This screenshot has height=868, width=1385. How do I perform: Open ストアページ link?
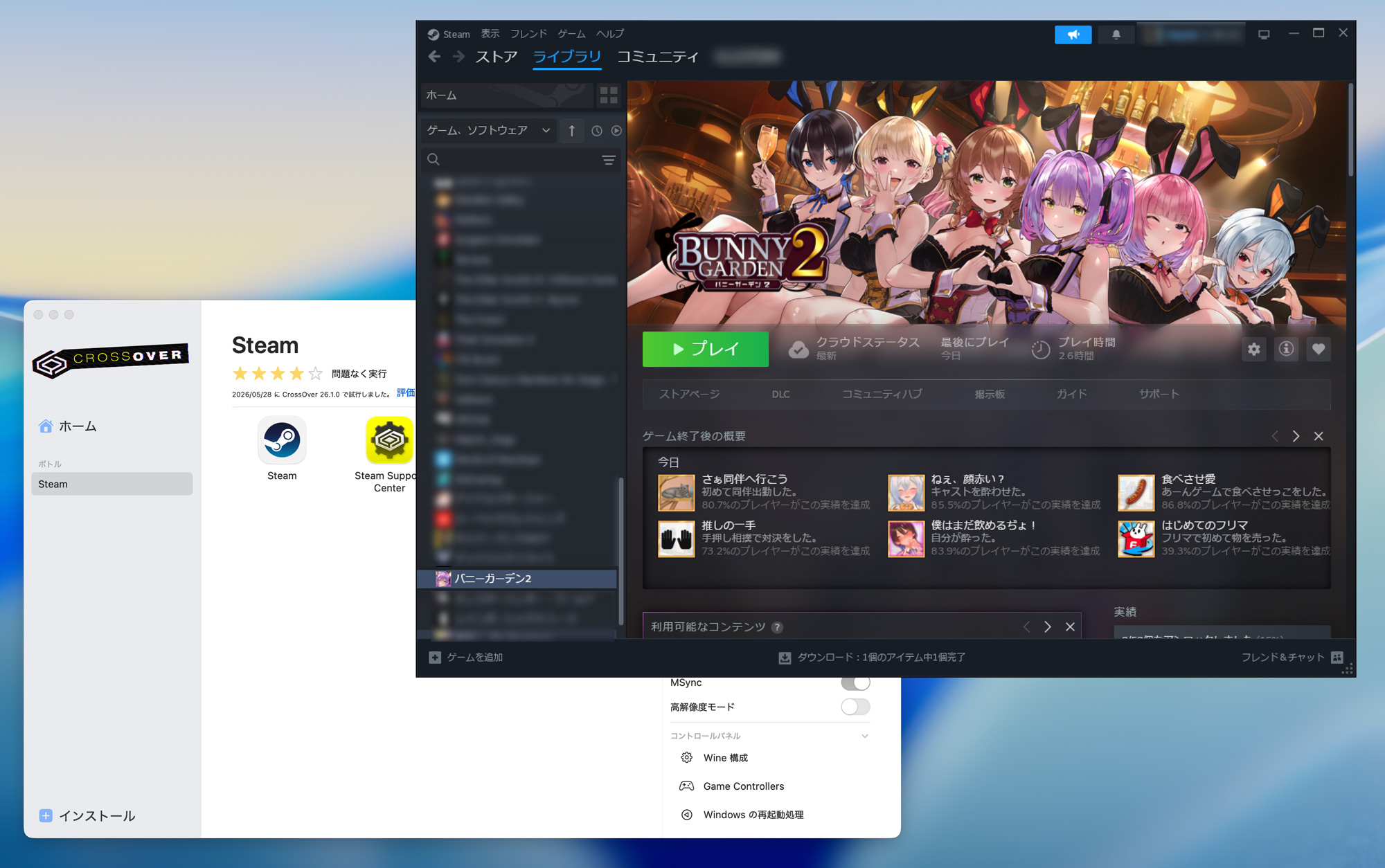click(x=689, y=394)
